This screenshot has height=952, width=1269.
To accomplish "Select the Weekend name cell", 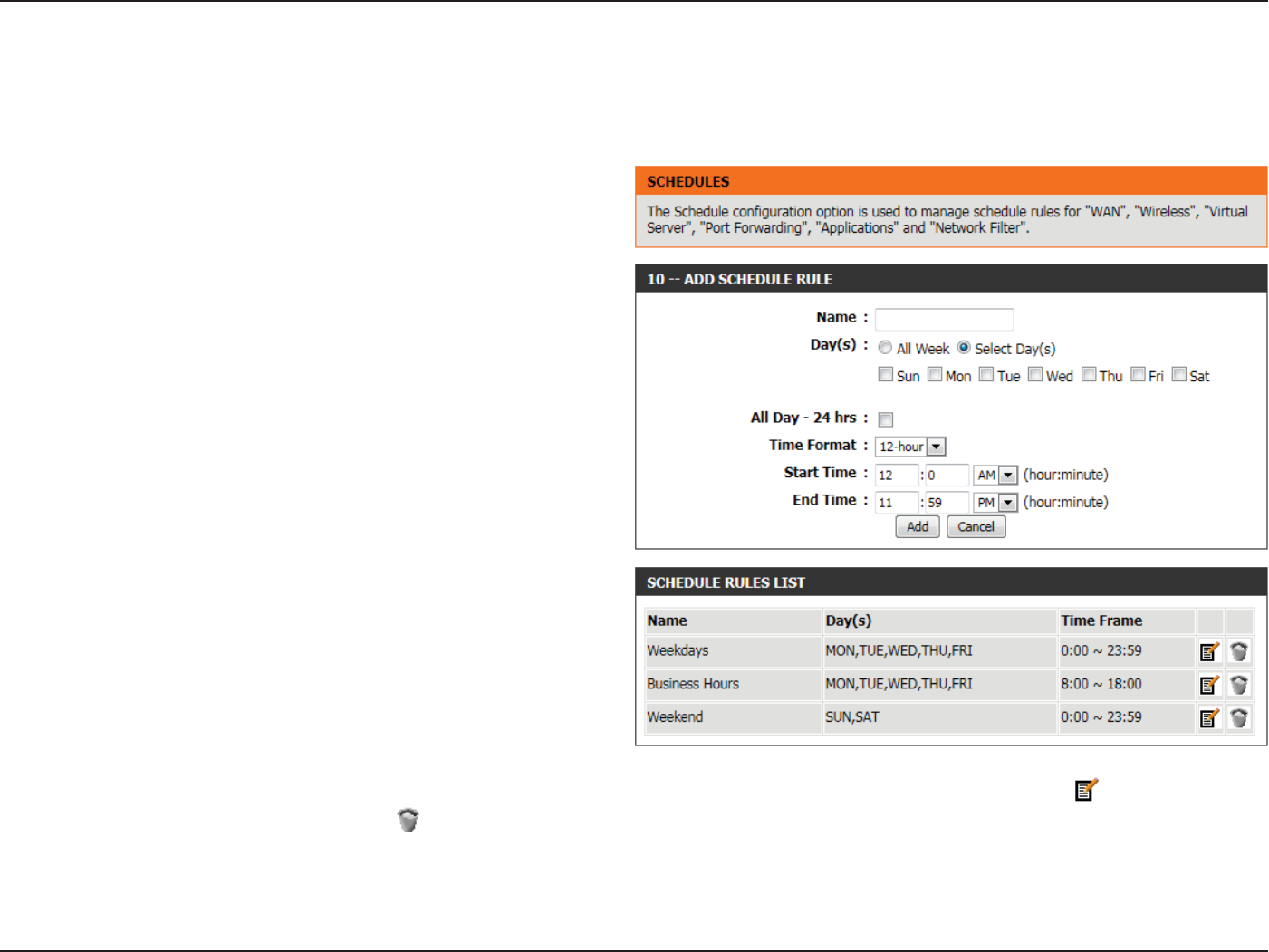I will pos(732,717).
